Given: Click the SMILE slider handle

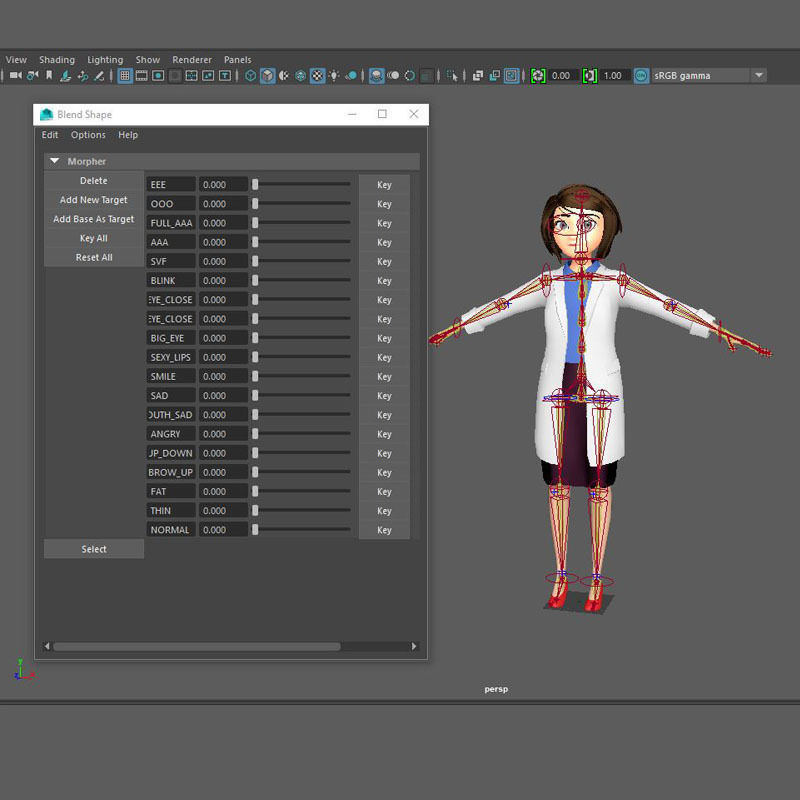Looking at the screenshot, I should pyautogui.click(x=255, y=376).
